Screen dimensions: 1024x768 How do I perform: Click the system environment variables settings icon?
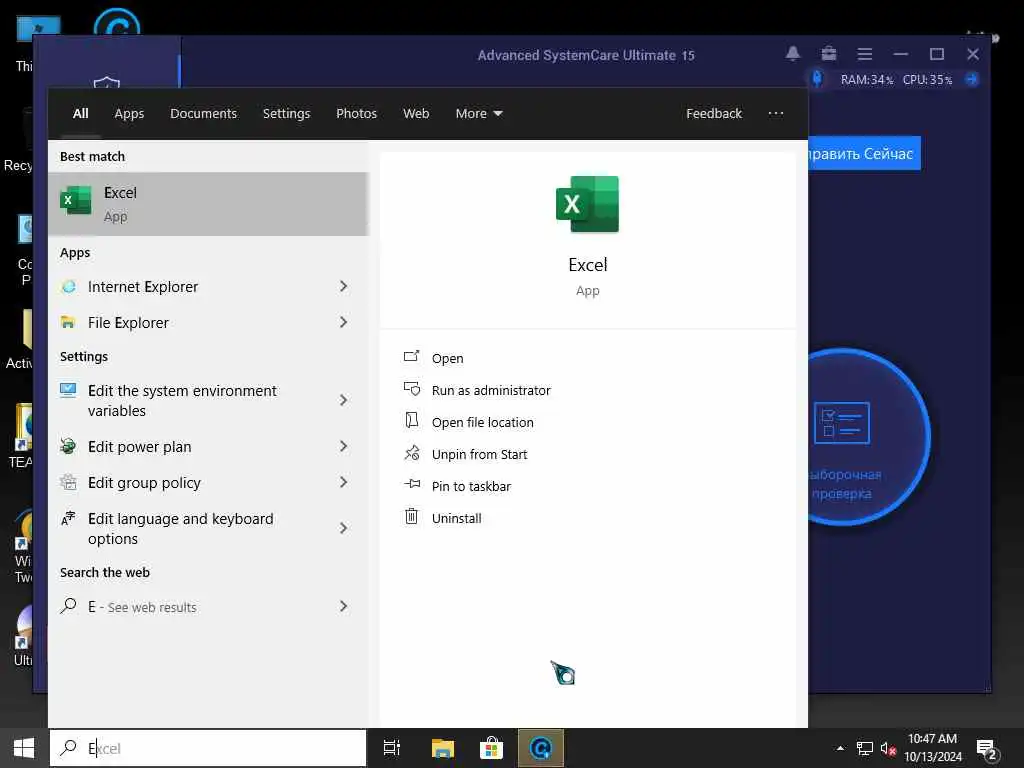68,391
